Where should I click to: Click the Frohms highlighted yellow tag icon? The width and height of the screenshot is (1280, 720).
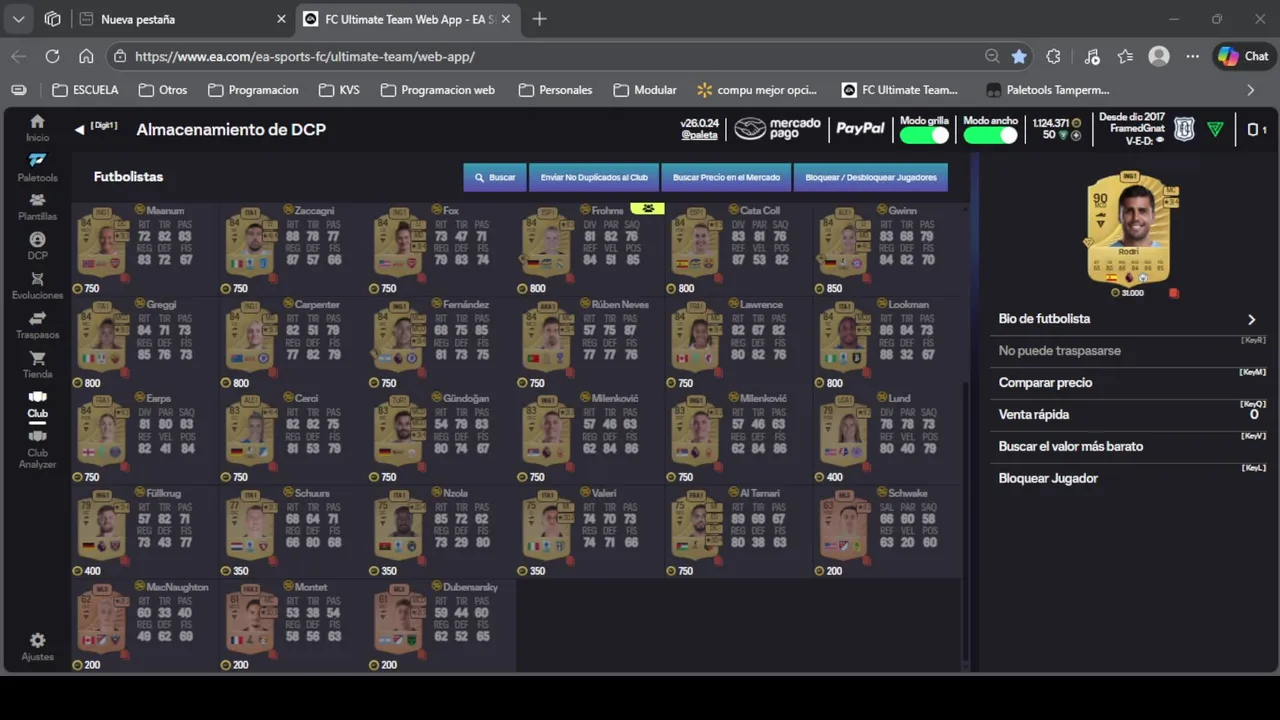click(x=648, y=209)
